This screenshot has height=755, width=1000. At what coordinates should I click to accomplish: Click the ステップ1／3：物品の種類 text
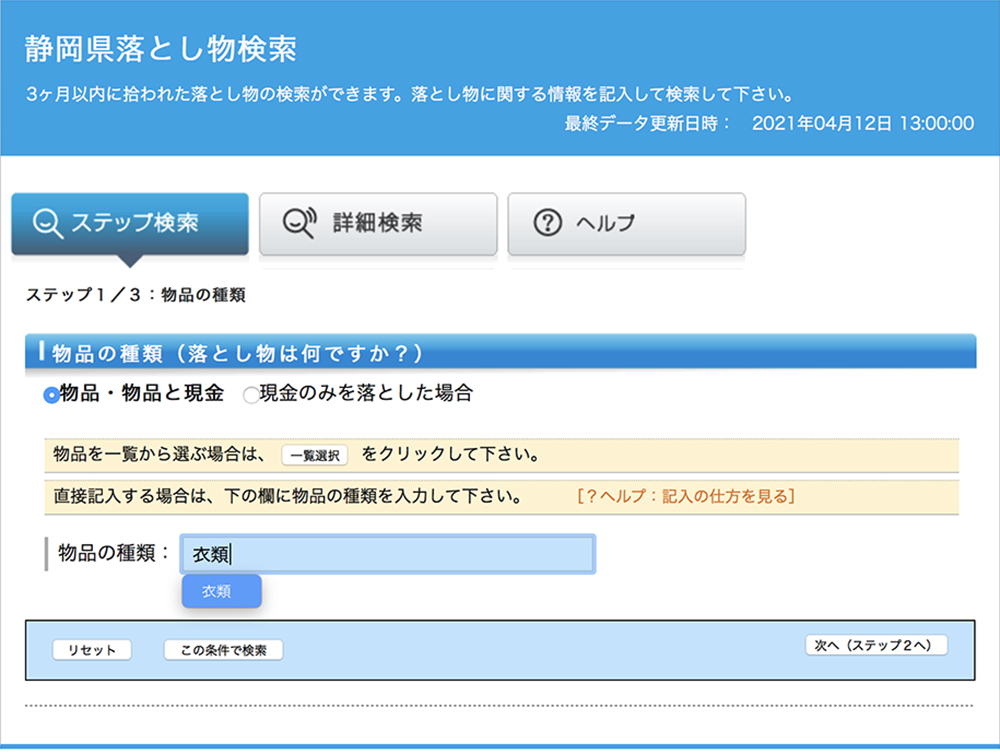click(x=135, y=295)
